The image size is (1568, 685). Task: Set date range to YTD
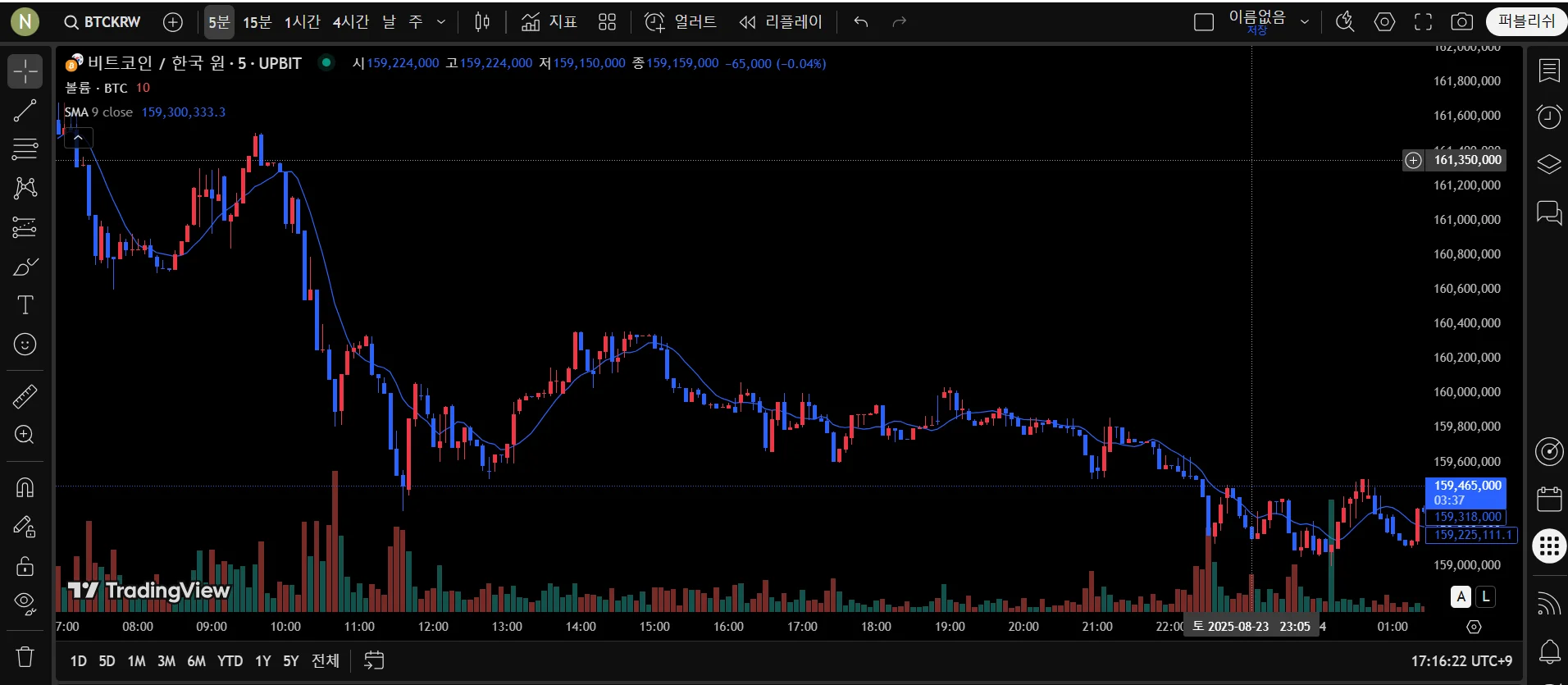(x=230, y=661)
